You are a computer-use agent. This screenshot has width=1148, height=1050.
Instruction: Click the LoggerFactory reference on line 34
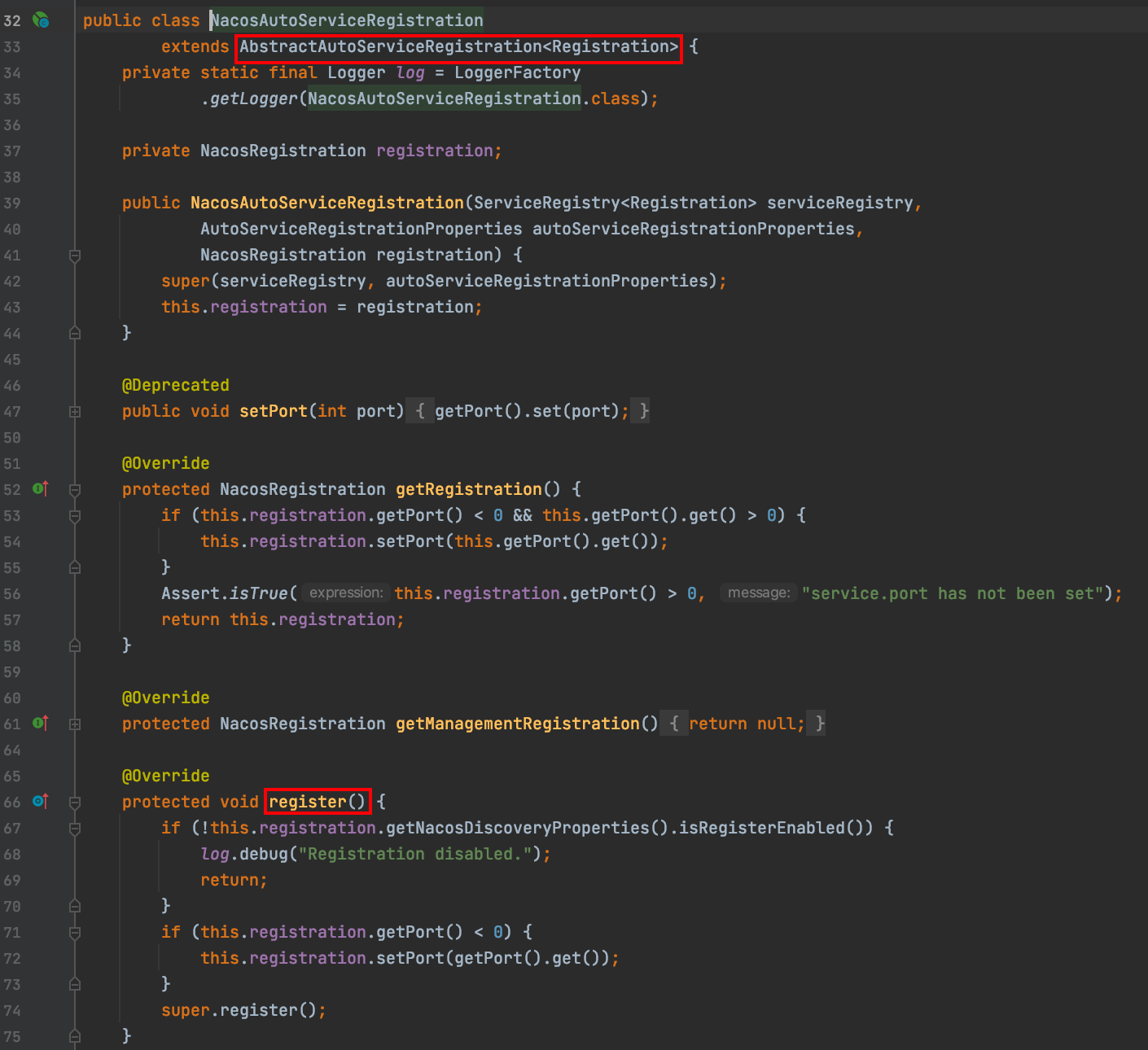pyautogui.click(x=518, y=72)
